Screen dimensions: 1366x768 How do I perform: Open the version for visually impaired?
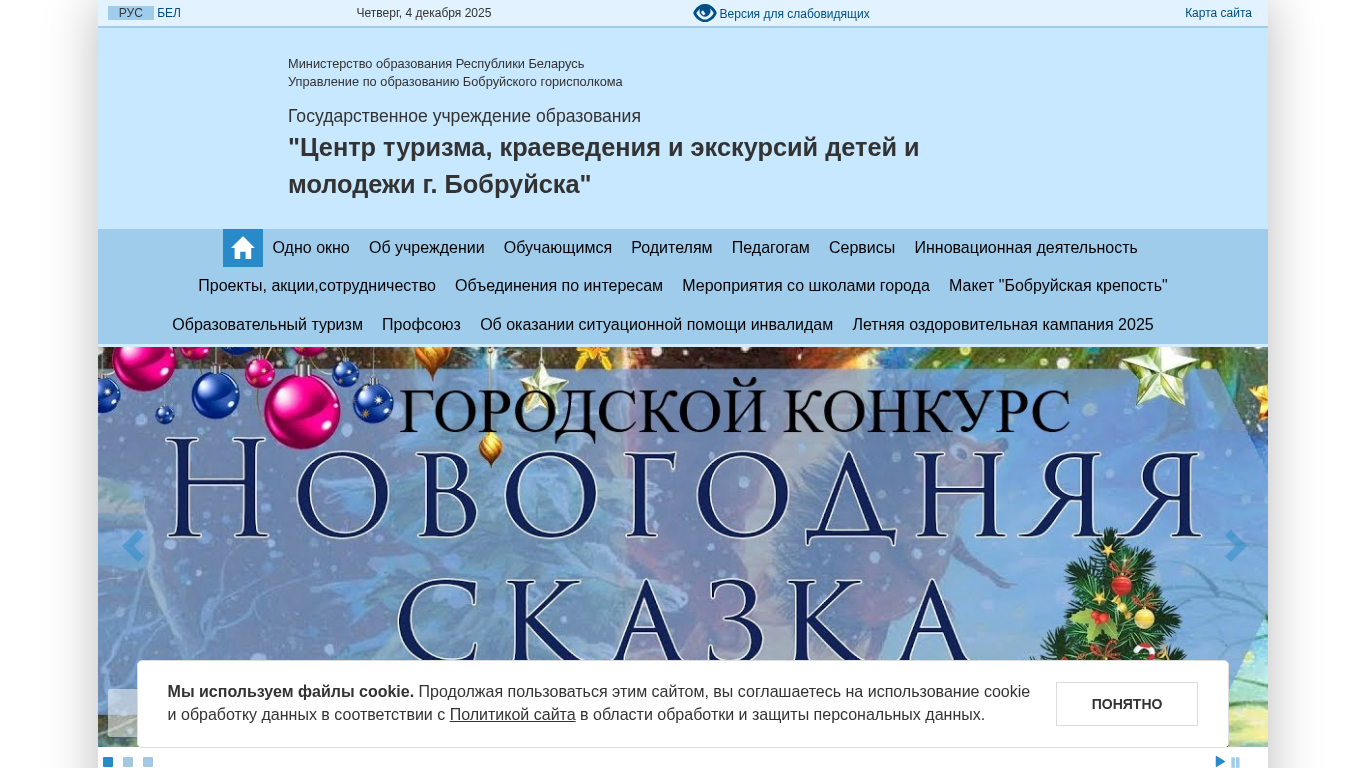781,13
